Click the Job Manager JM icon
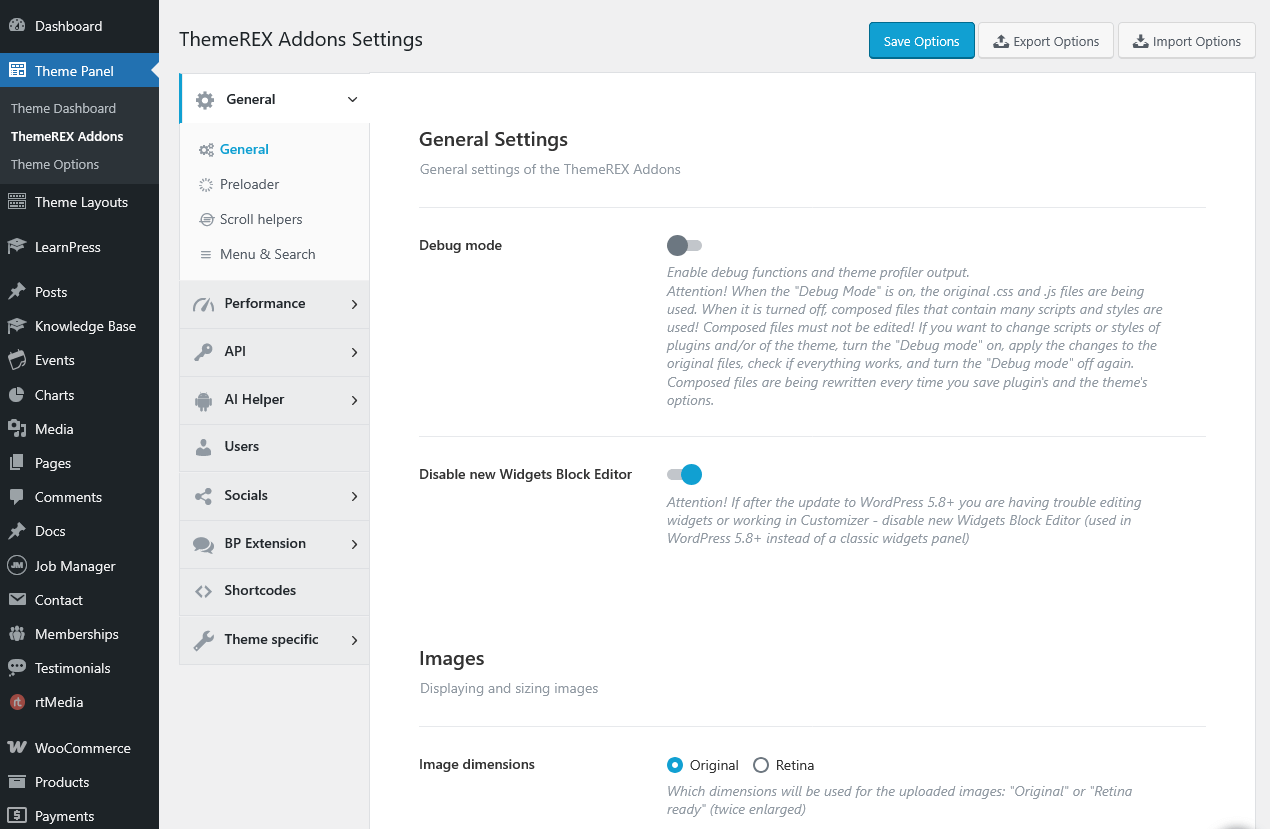This screenshot has width=1270, height=829. 17,566
